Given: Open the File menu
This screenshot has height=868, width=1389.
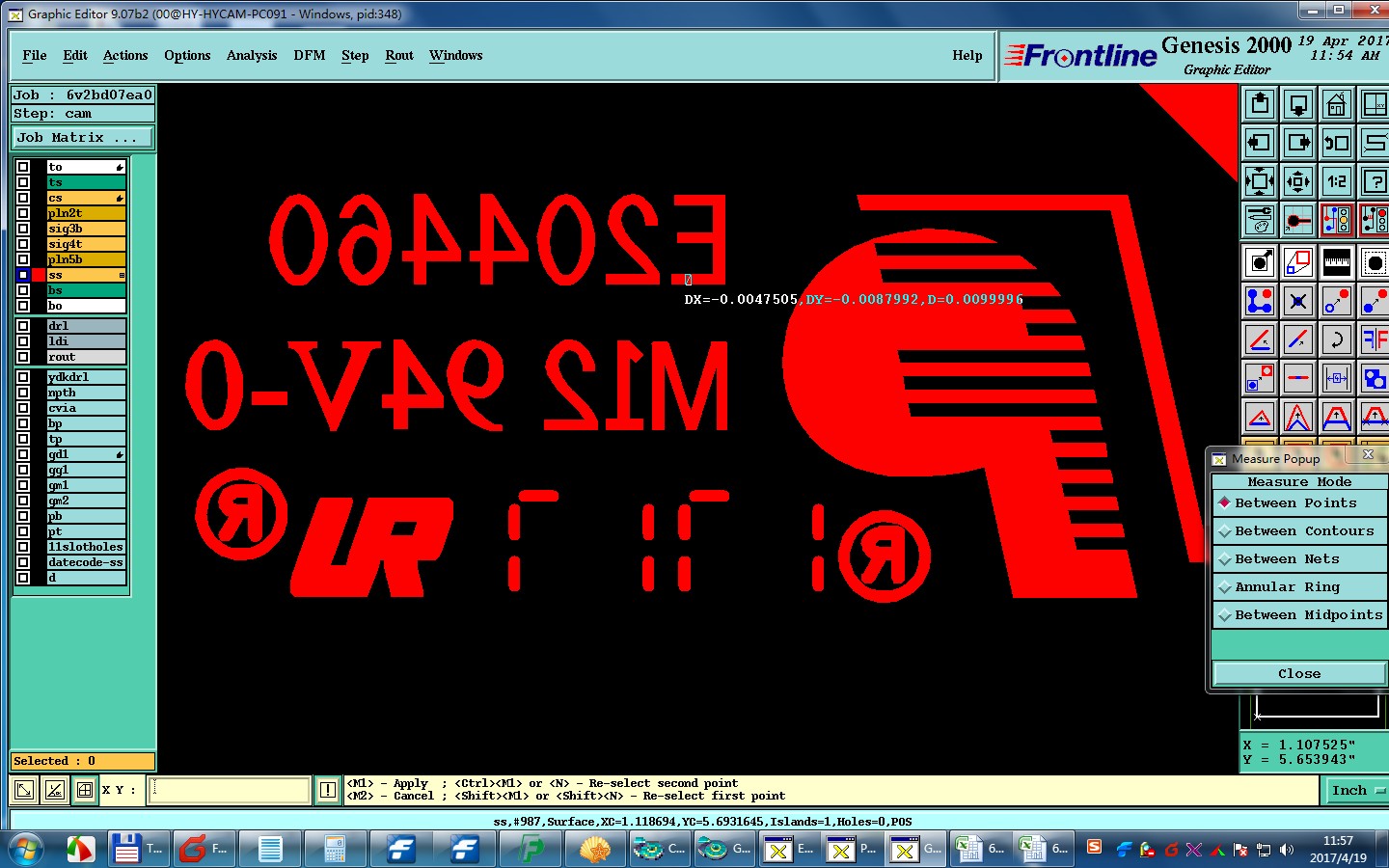Looking at the screenshot, I should click(x=35, y=56).
